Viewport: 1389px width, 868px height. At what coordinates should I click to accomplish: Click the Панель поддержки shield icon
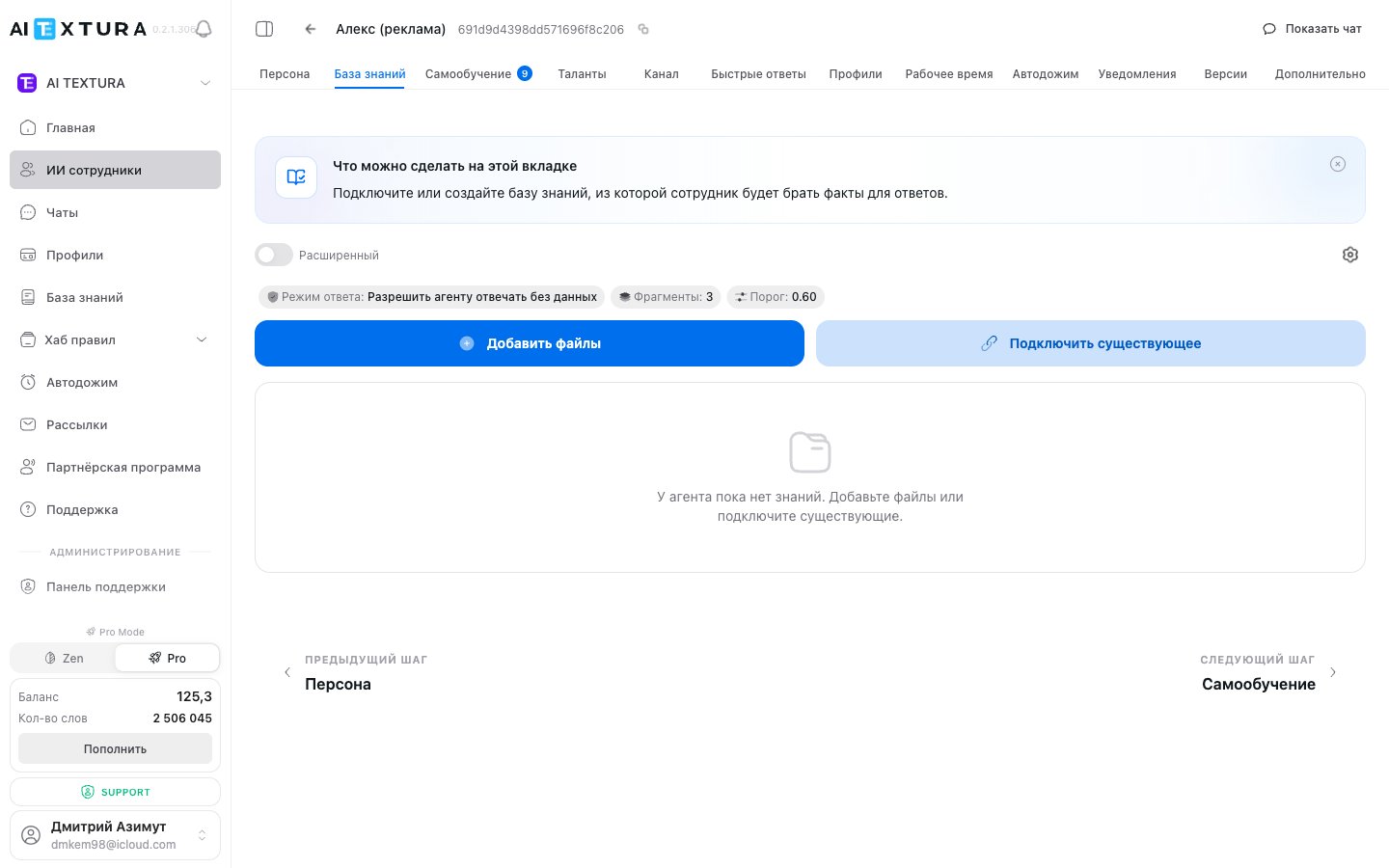click(28, 586)
